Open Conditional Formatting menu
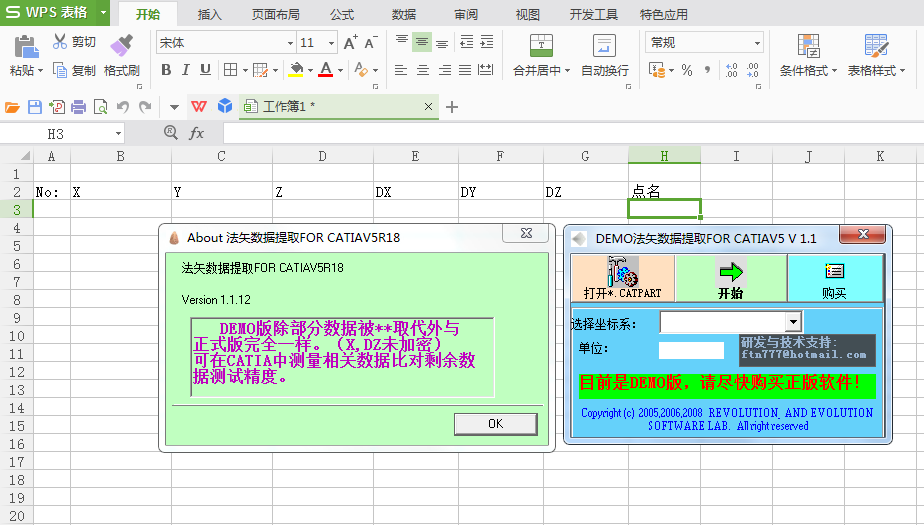Screen dimensions: 924x525 [x=808, y=55]
